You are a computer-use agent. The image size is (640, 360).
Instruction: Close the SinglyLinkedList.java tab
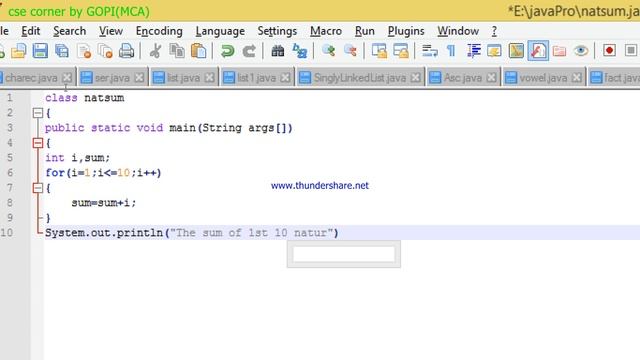pyautogui.click(x=416, y=78)
